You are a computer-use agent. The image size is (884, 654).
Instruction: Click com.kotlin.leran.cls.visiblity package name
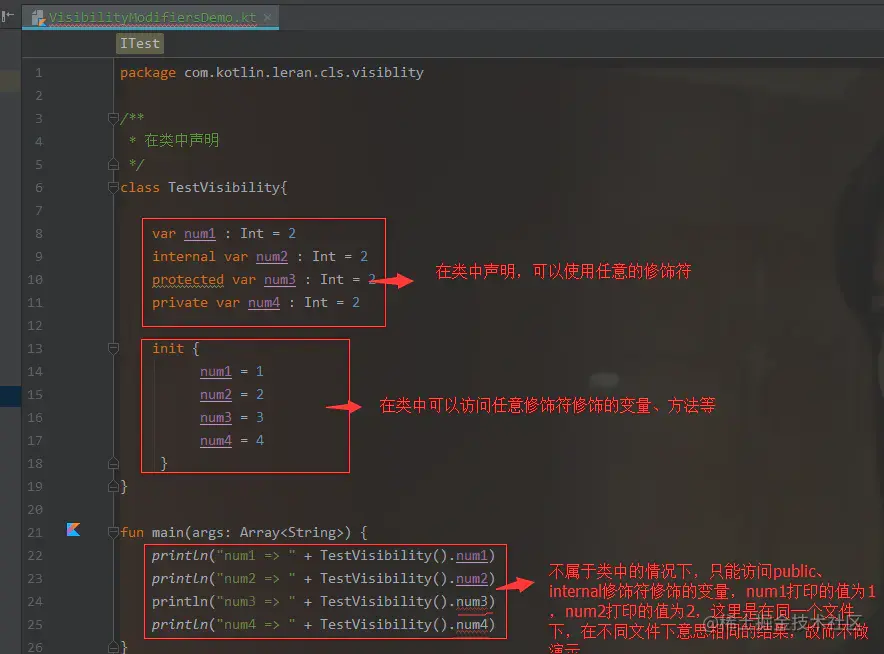coord(304,73)
